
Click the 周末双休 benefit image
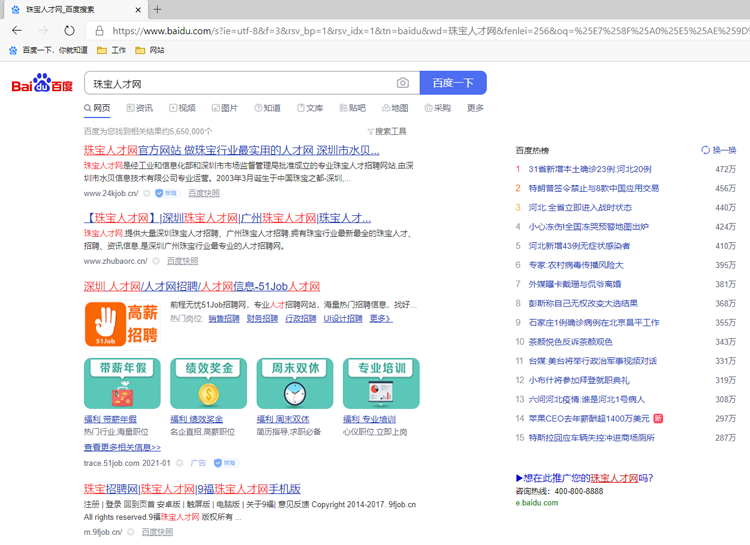click(295, 383)
